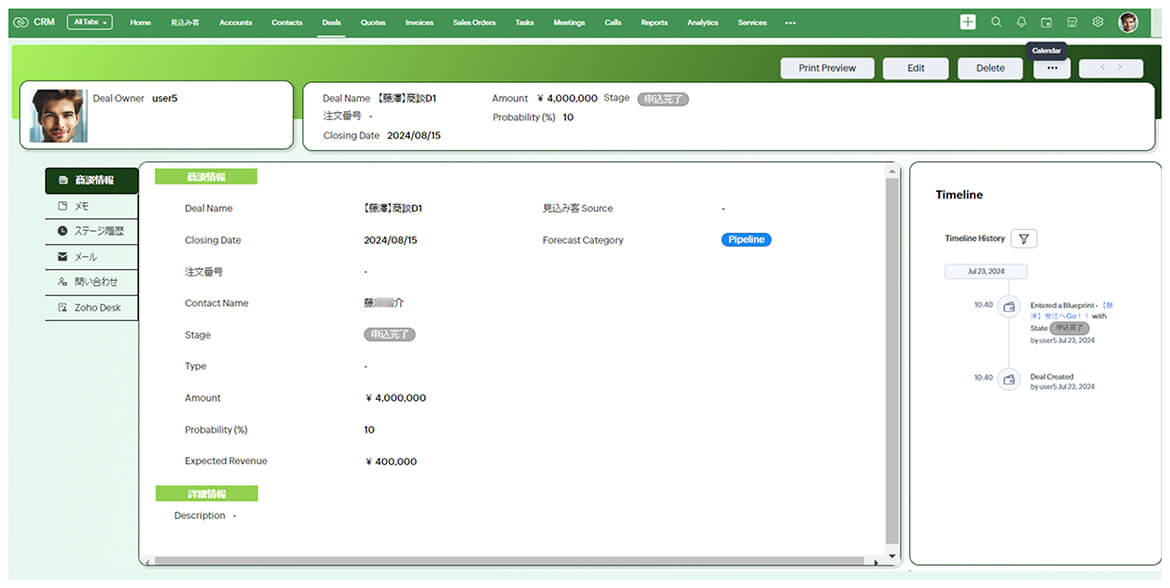Viewport: 1170px width, 588px height.
Task: Open the Meetings tab
Action: coord(569,22)
